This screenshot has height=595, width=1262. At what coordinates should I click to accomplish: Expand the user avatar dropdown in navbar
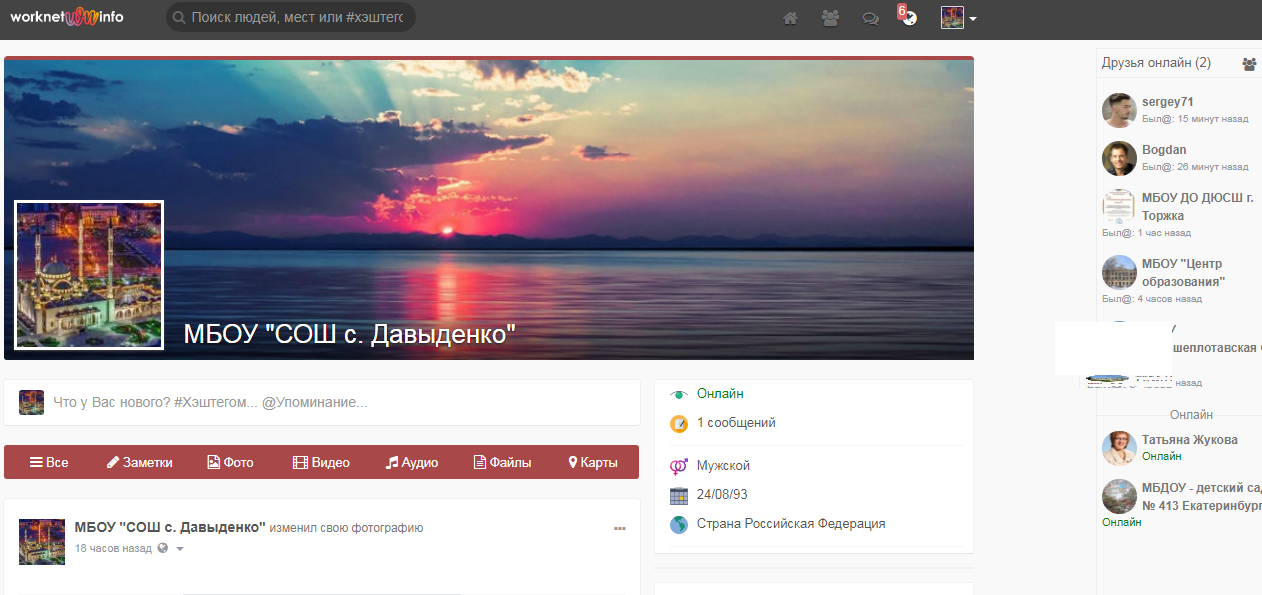pyautogui.click(x=959, y=18)
